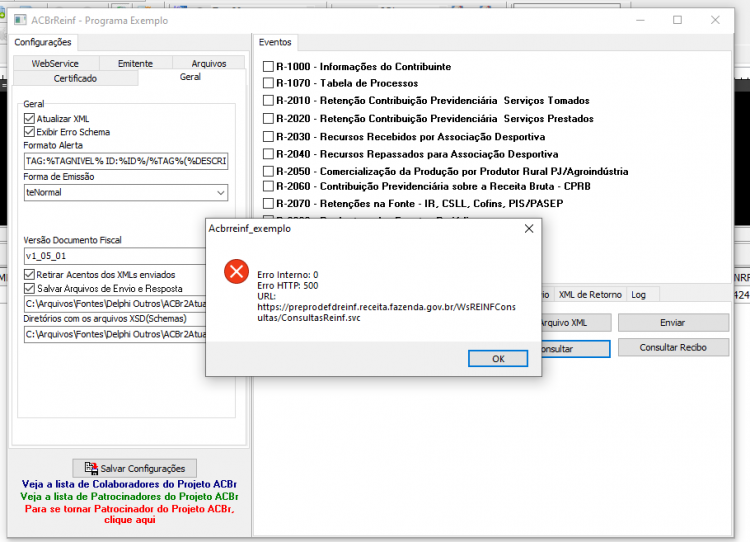The height and width of the screenshot is (542, 750).
Task: Click the save icon on Salvar Configurações
Action: (x=91, y=468)
